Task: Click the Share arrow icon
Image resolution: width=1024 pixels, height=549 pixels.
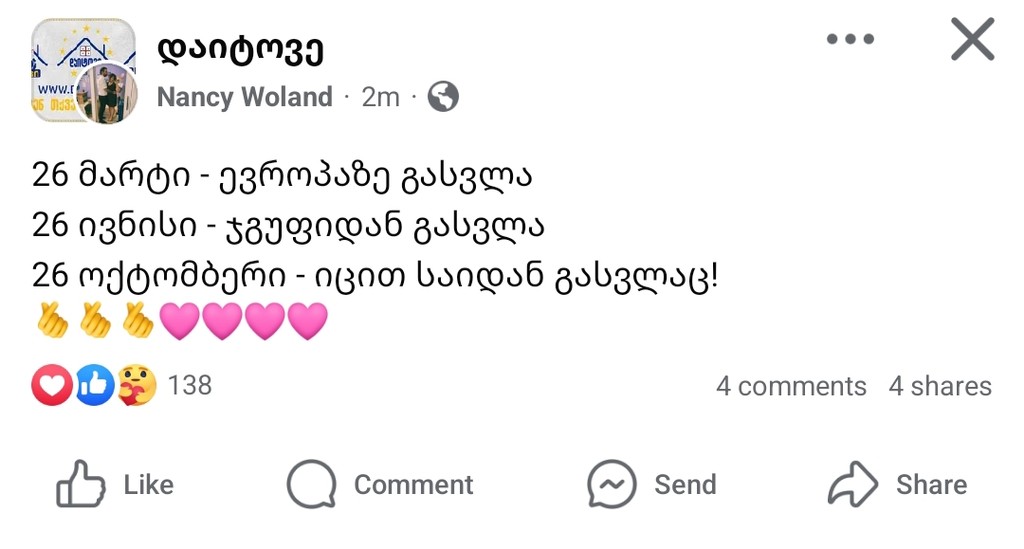Action: pyautogui.click(x=853, y=485)
